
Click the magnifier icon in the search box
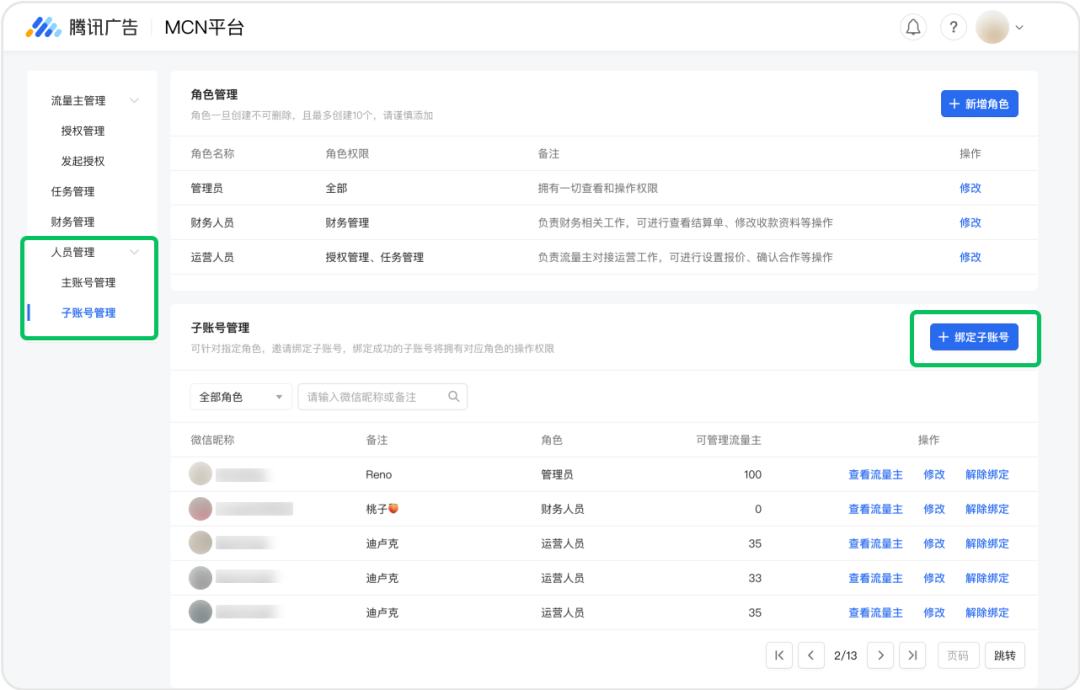(x=452, y=396)
